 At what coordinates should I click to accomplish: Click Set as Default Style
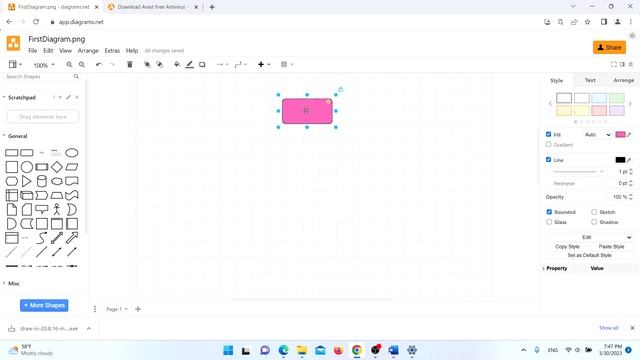(x=589, y=256)
